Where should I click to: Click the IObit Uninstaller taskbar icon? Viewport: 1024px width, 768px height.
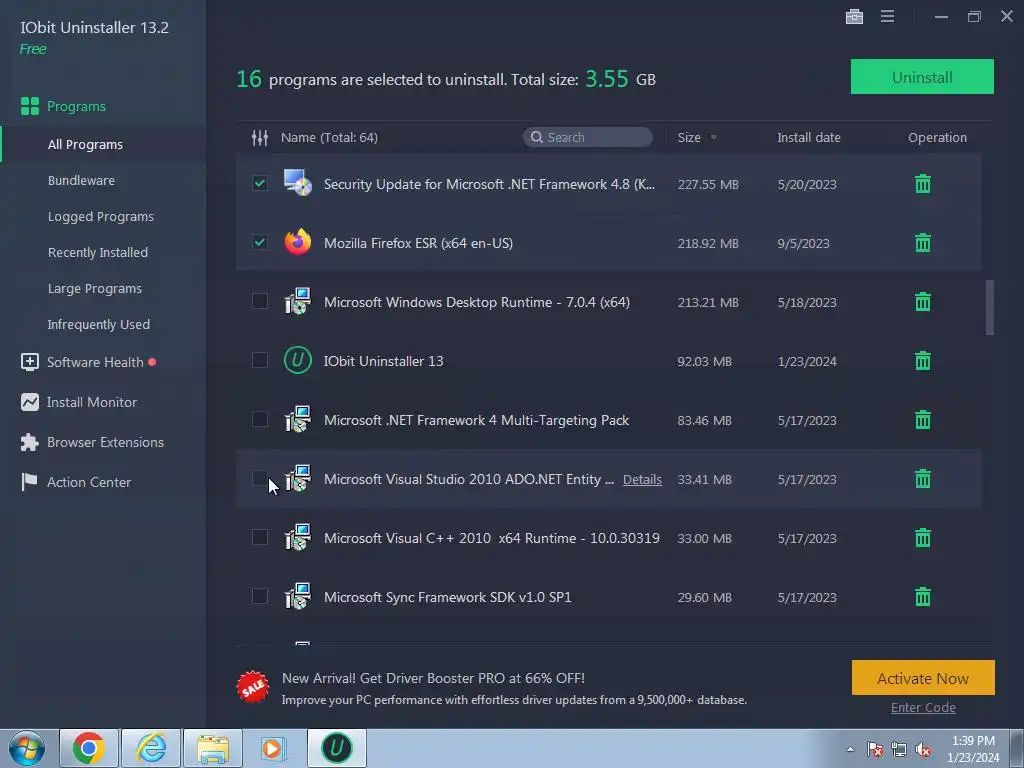click(336, 748)
